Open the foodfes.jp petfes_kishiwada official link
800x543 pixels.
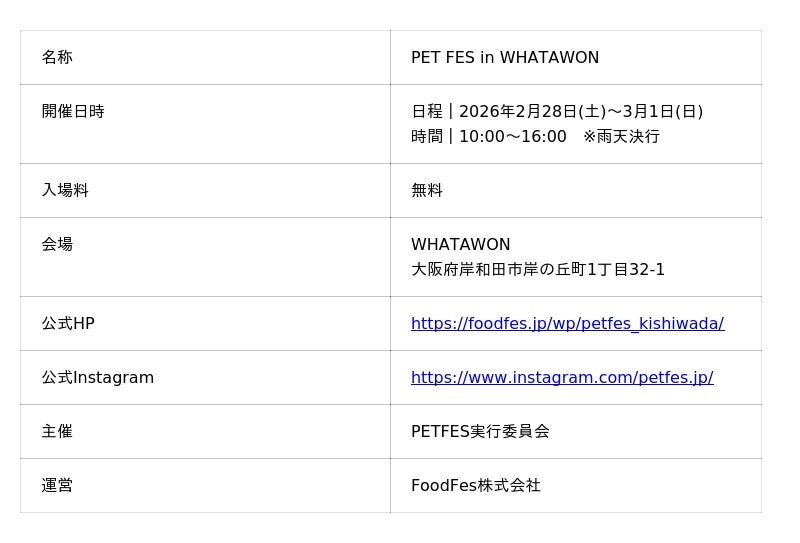pyautogui.click(x=567, y=324)
